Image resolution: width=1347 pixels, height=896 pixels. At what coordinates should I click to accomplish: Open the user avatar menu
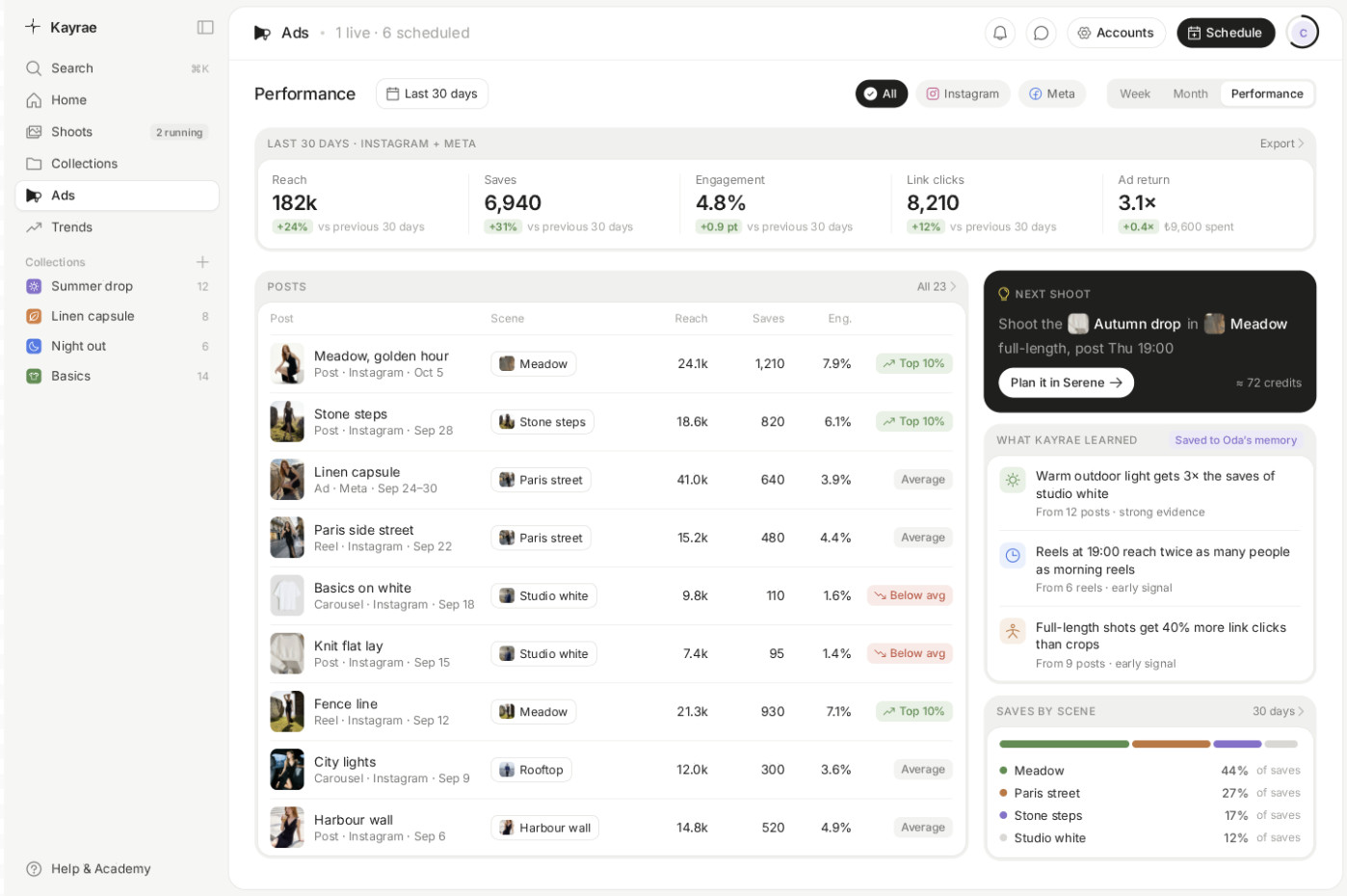tap(1303, 33)
